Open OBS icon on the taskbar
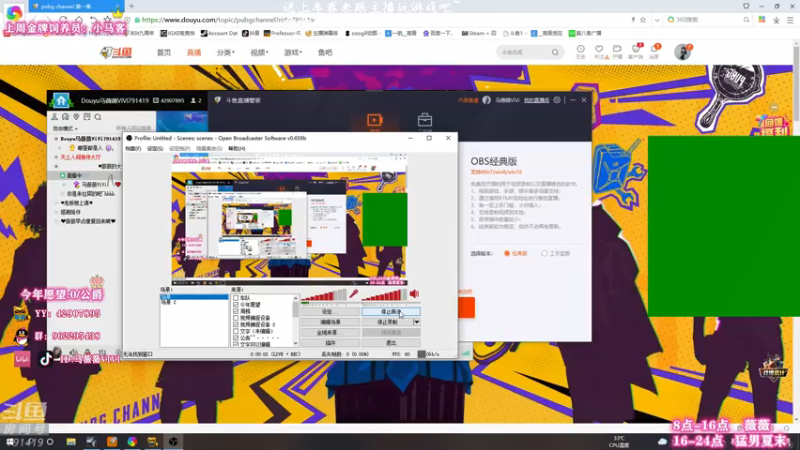Image resolution: width=800 pixels, height=450 pixels. pyautogui.click(x=173, y=442)
